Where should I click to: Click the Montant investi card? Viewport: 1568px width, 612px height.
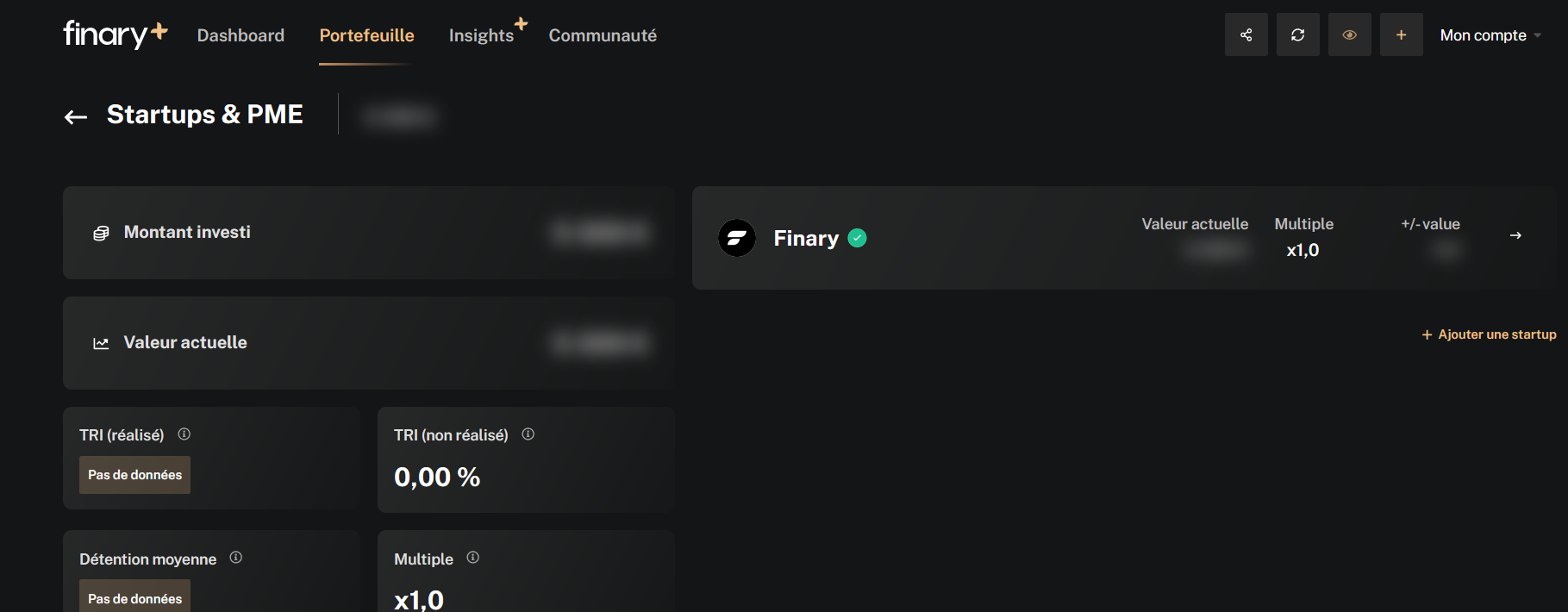click(369, 233)
